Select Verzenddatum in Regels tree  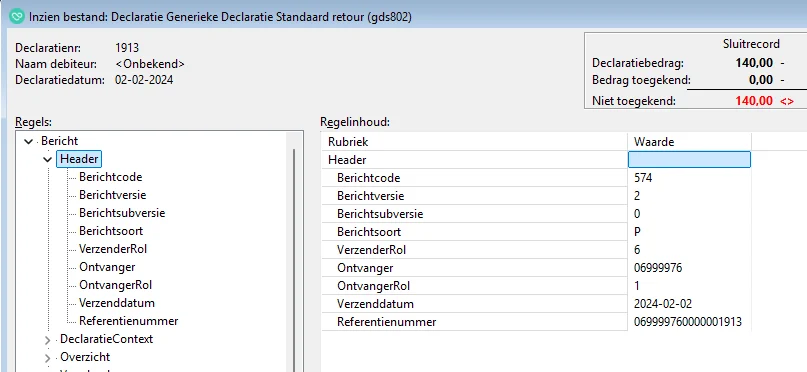click(x=117, y=303)
